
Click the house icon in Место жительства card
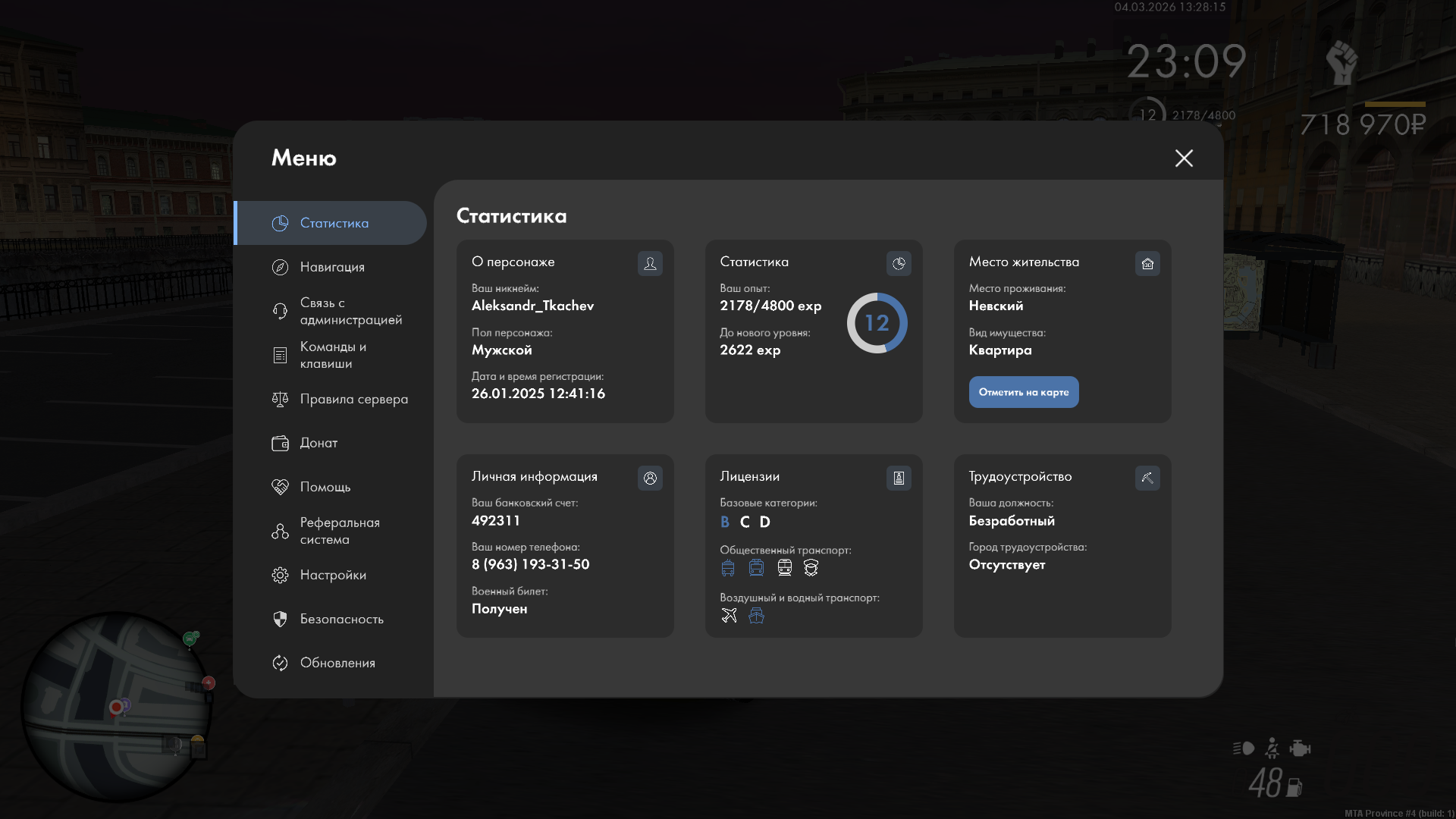[x=1147, y=263]
